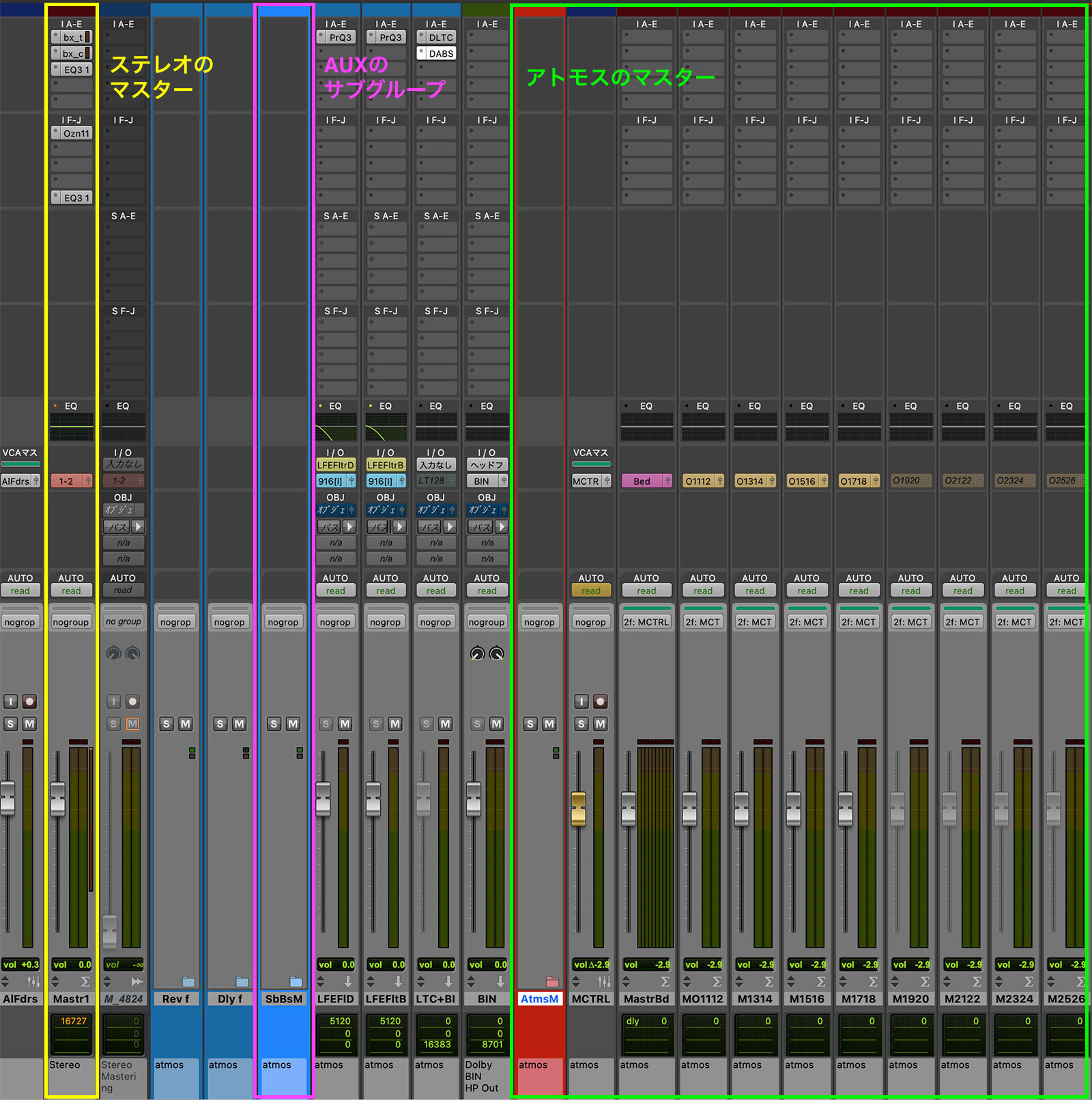Open the AlFdrs VCA group selector

(x=20, y=481)
